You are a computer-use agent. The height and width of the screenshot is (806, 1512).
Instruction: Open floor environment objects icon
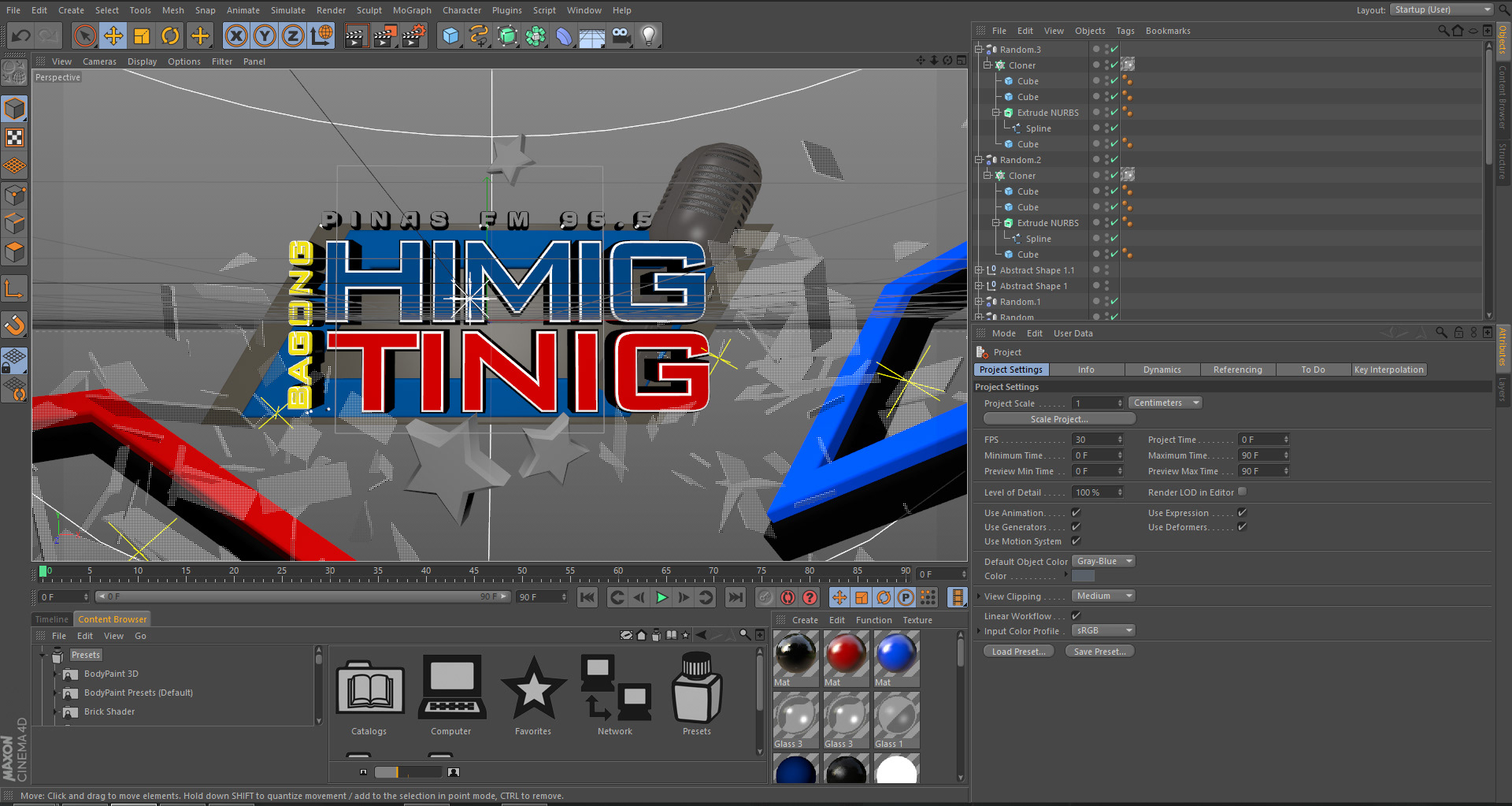tap(592, 35)
